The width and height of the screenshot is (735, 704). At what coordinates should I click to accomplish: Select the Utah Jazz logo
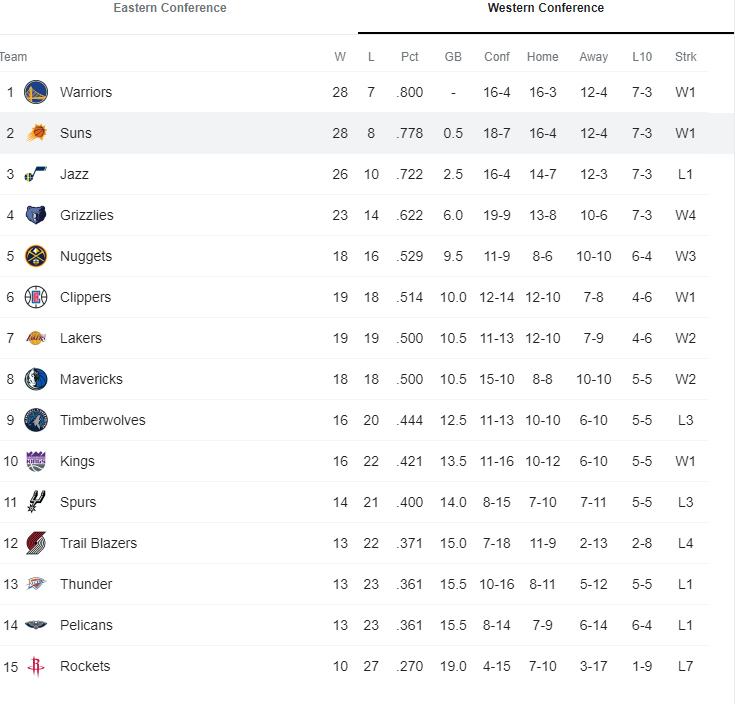[36, 174]
